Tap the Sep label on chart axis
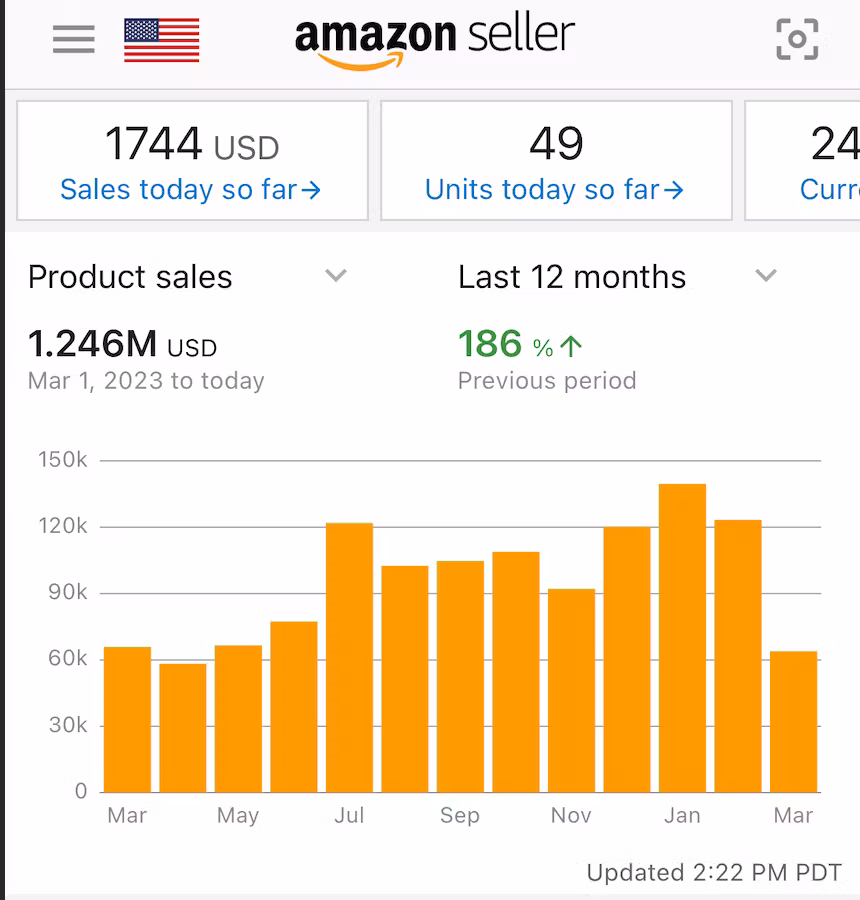 point(460,816)
